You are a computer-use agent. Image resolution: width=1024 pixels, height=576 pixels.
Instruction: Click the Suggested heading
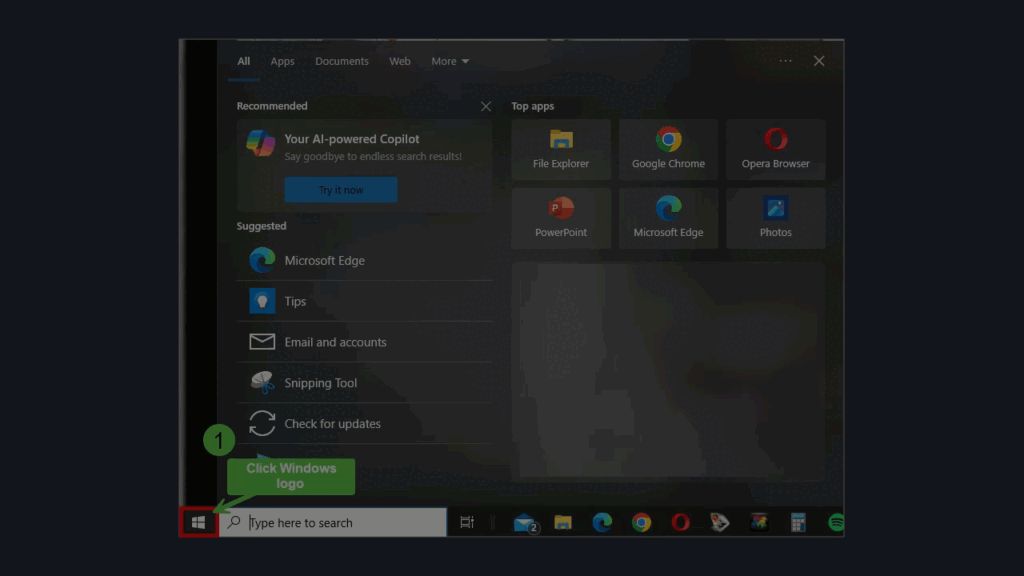pos(261,226)
